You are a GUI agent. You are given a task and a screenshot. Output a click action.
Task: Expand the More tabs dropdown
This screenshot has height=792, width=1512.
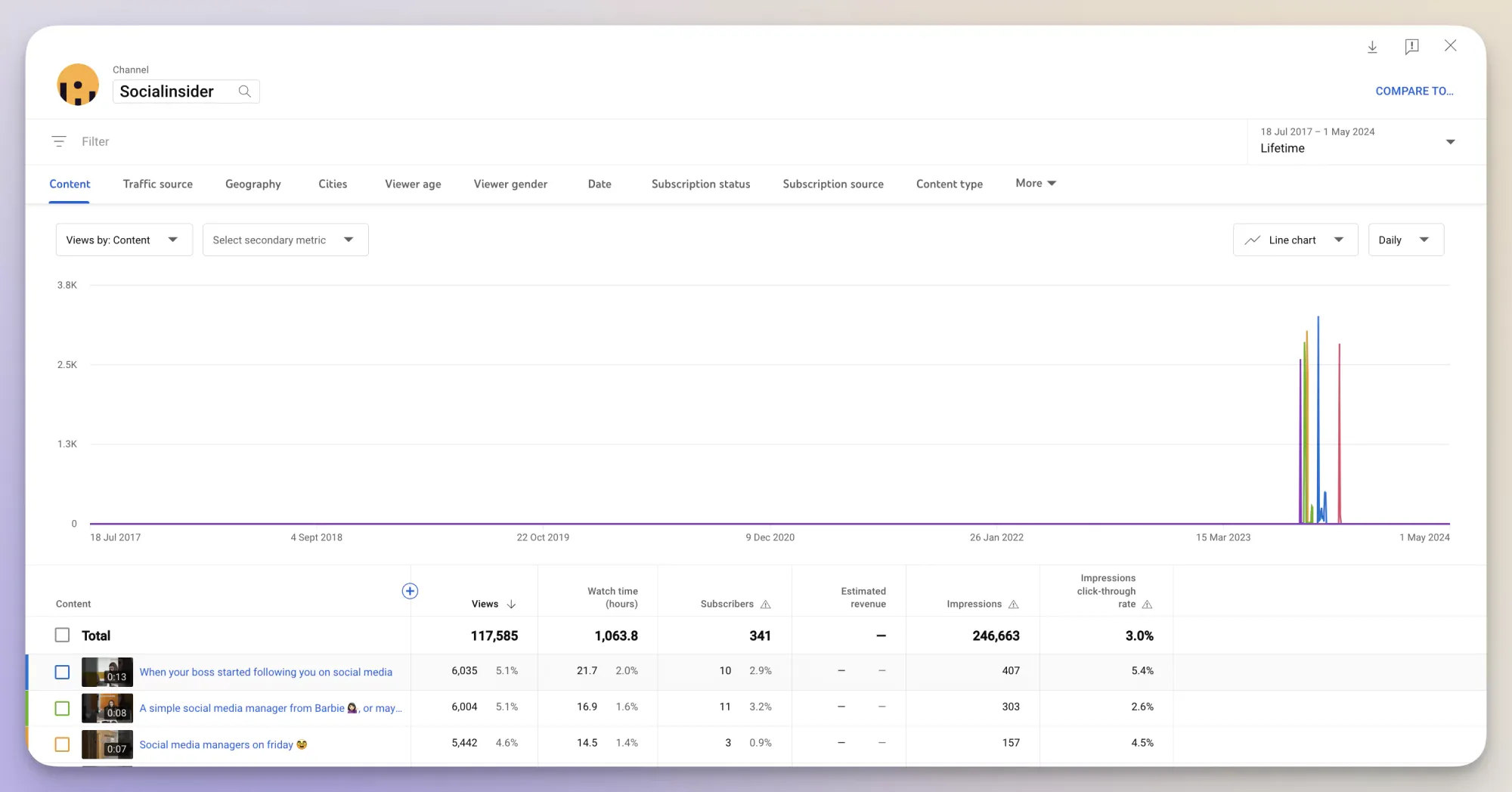click(x=1036, y=183)
